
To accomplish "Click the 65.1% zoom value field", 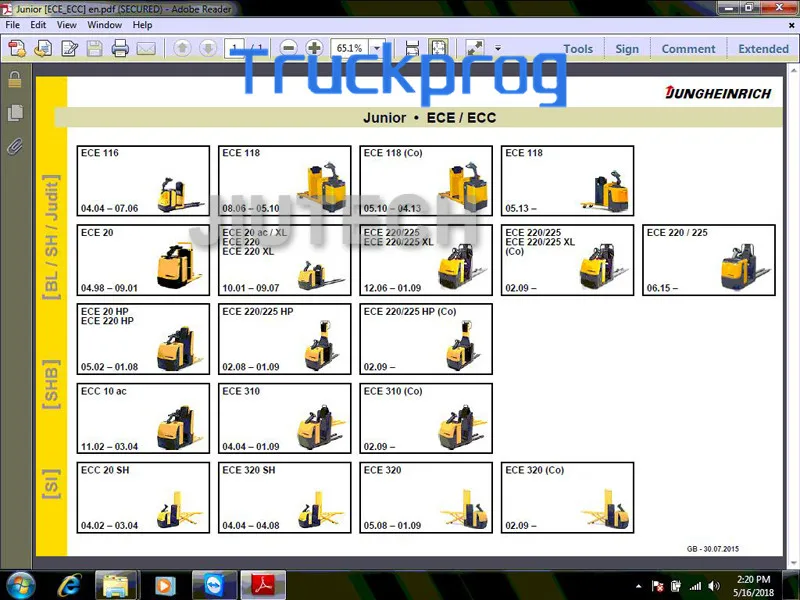I will pyautogui.click(x=349, y=48).
